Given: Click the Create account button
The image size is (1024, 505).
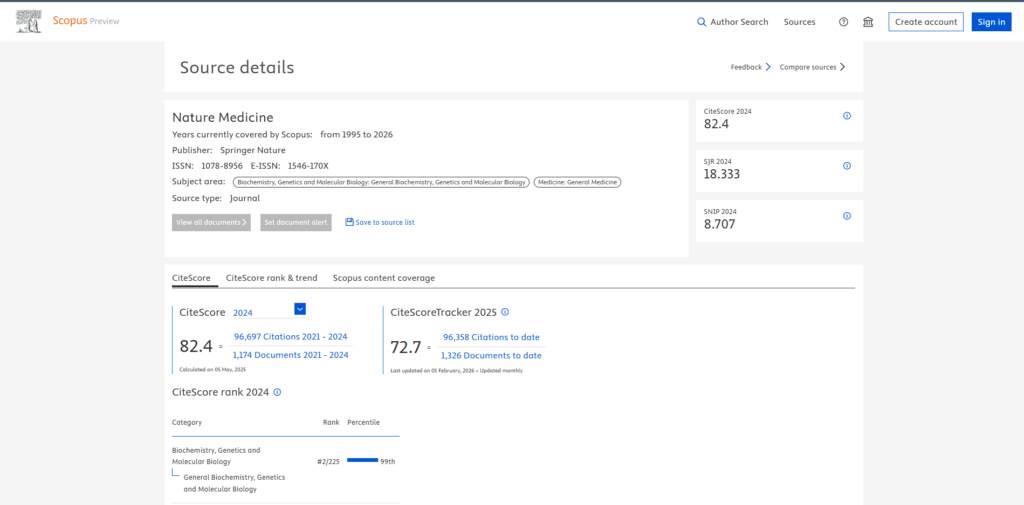Looking at the screenshot, I should (925, 22).
